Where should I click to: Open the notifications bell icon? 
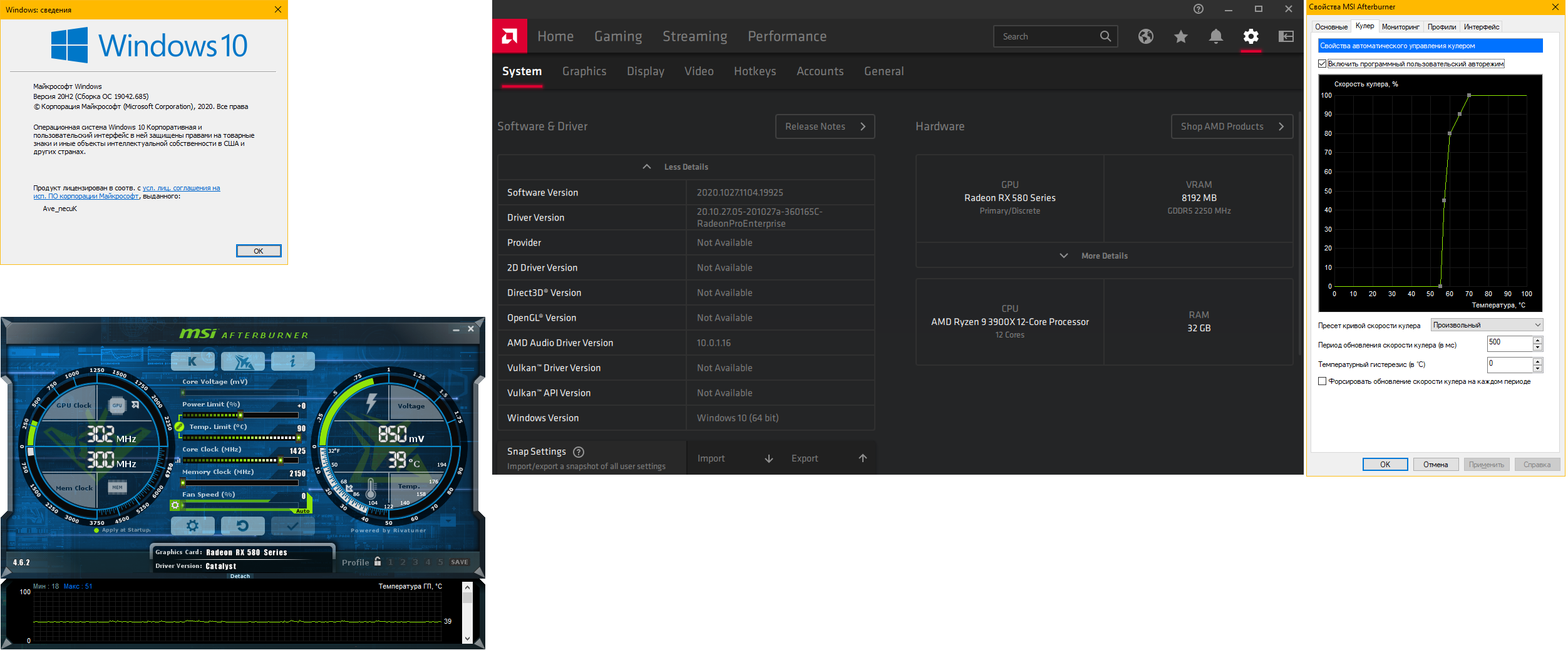[1216, 36]
